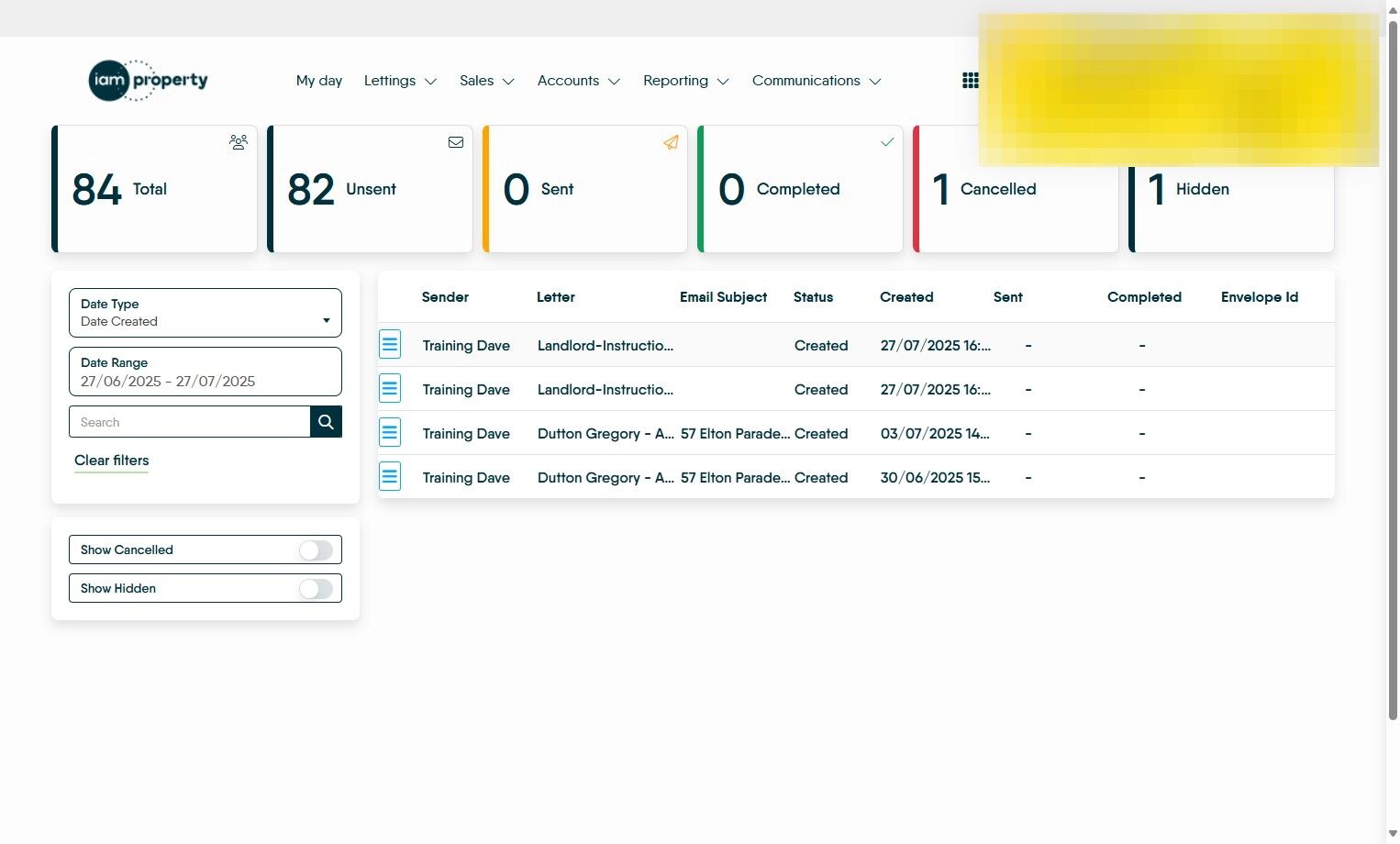Expand the Reporting menu
The height and width of the screenshot is (844, 1400).
686,81
